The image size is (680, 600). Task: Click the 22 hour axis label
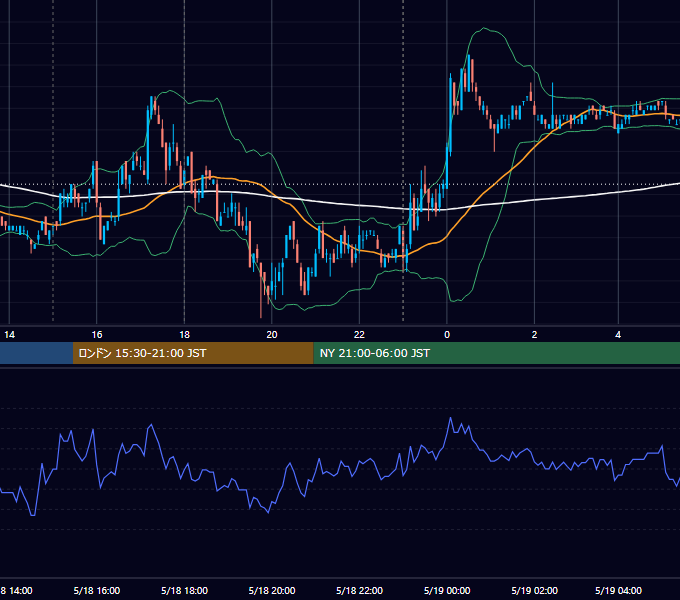(359, 335)
